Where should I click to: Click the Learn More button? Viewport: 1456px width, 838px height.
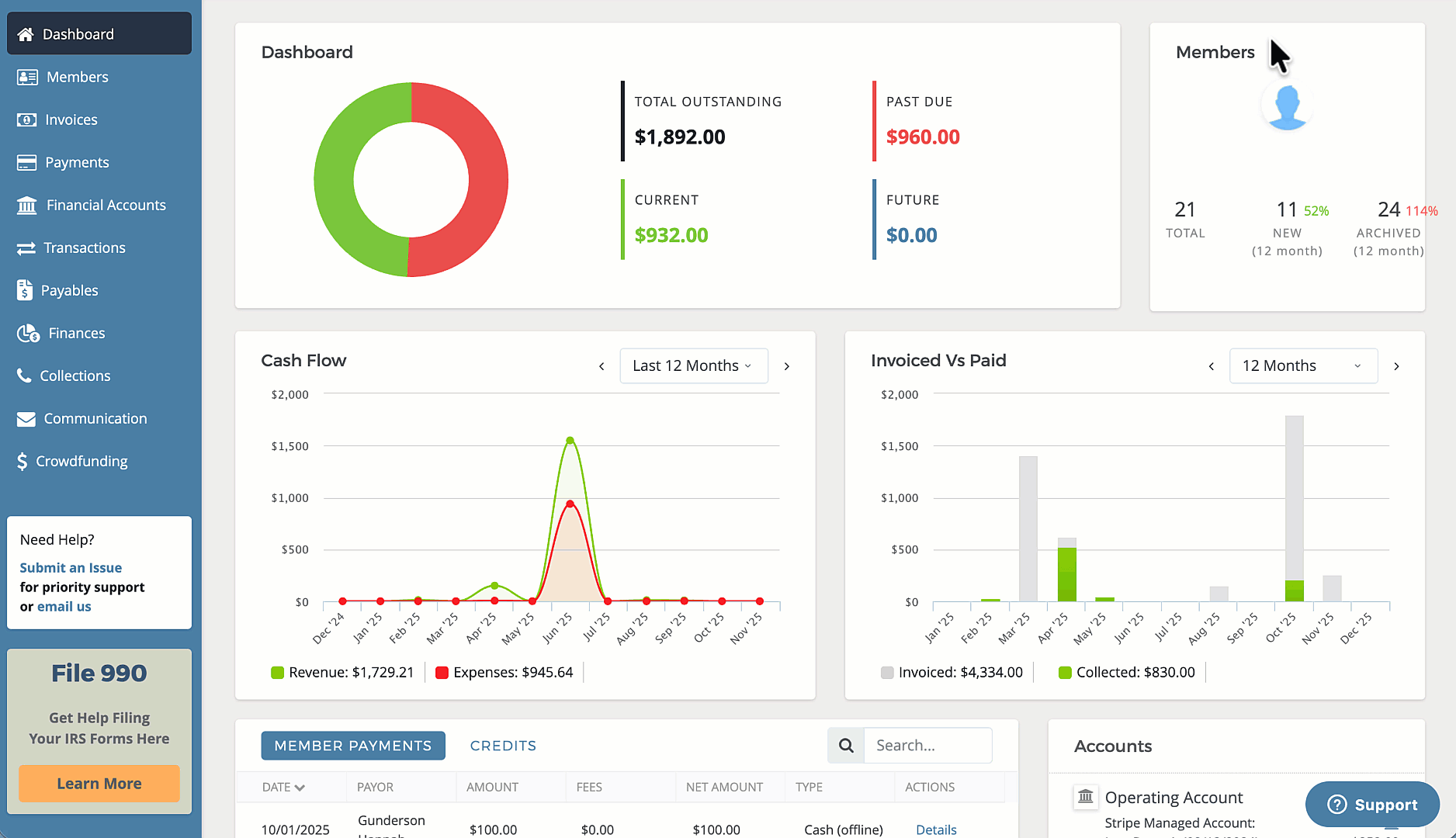[99, 784]
